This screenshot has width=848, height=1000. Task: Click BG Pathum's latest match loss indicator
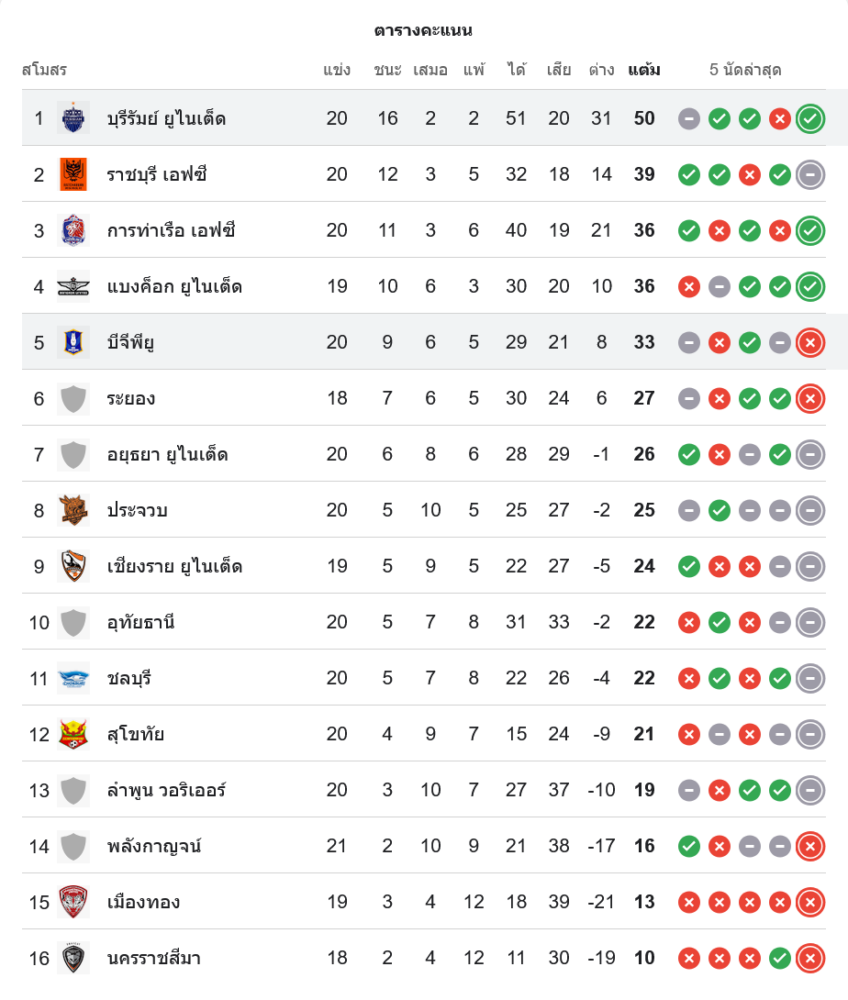811,343
